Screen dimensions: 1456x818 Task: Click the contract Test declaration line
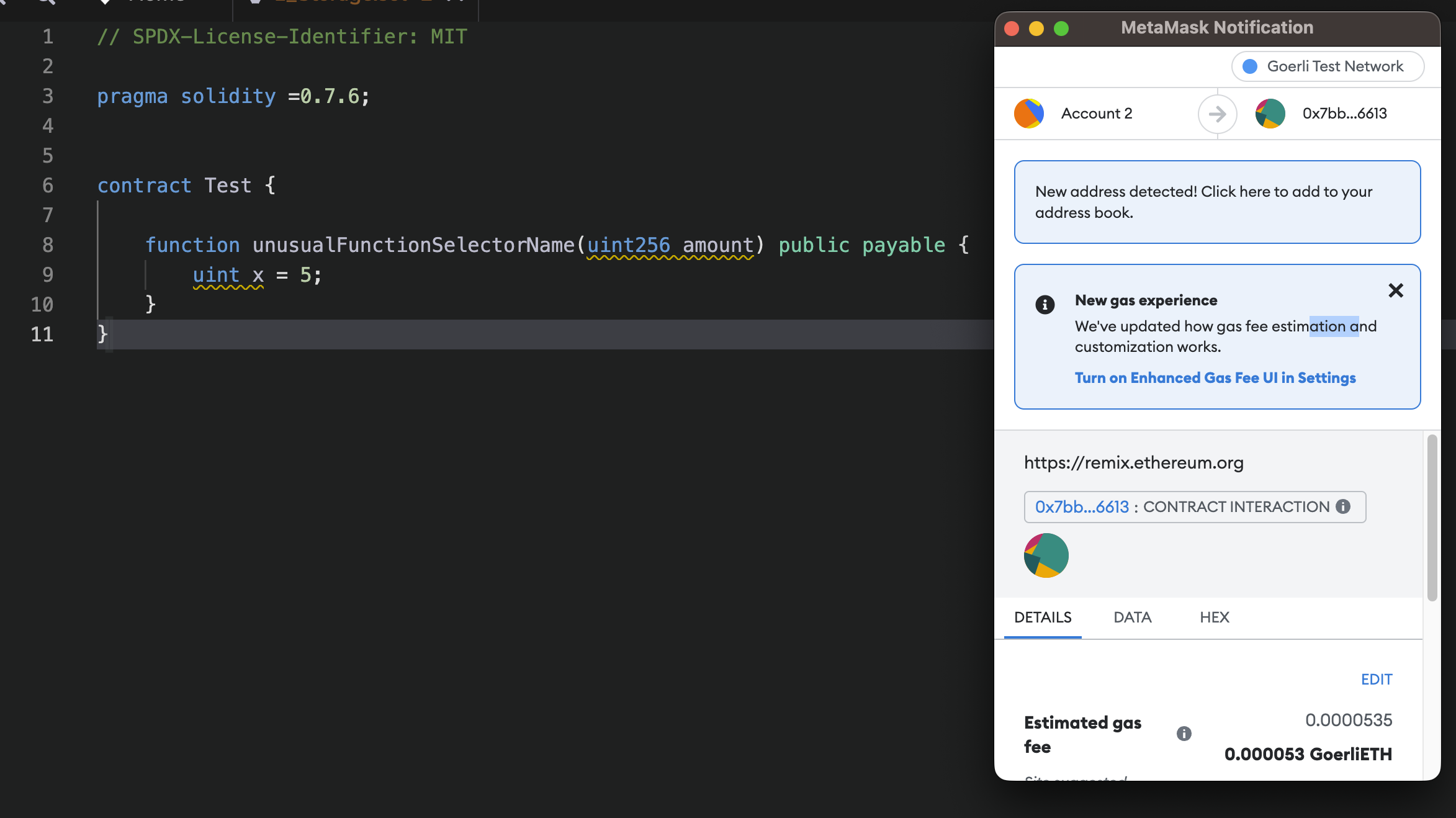coord(186,186)
